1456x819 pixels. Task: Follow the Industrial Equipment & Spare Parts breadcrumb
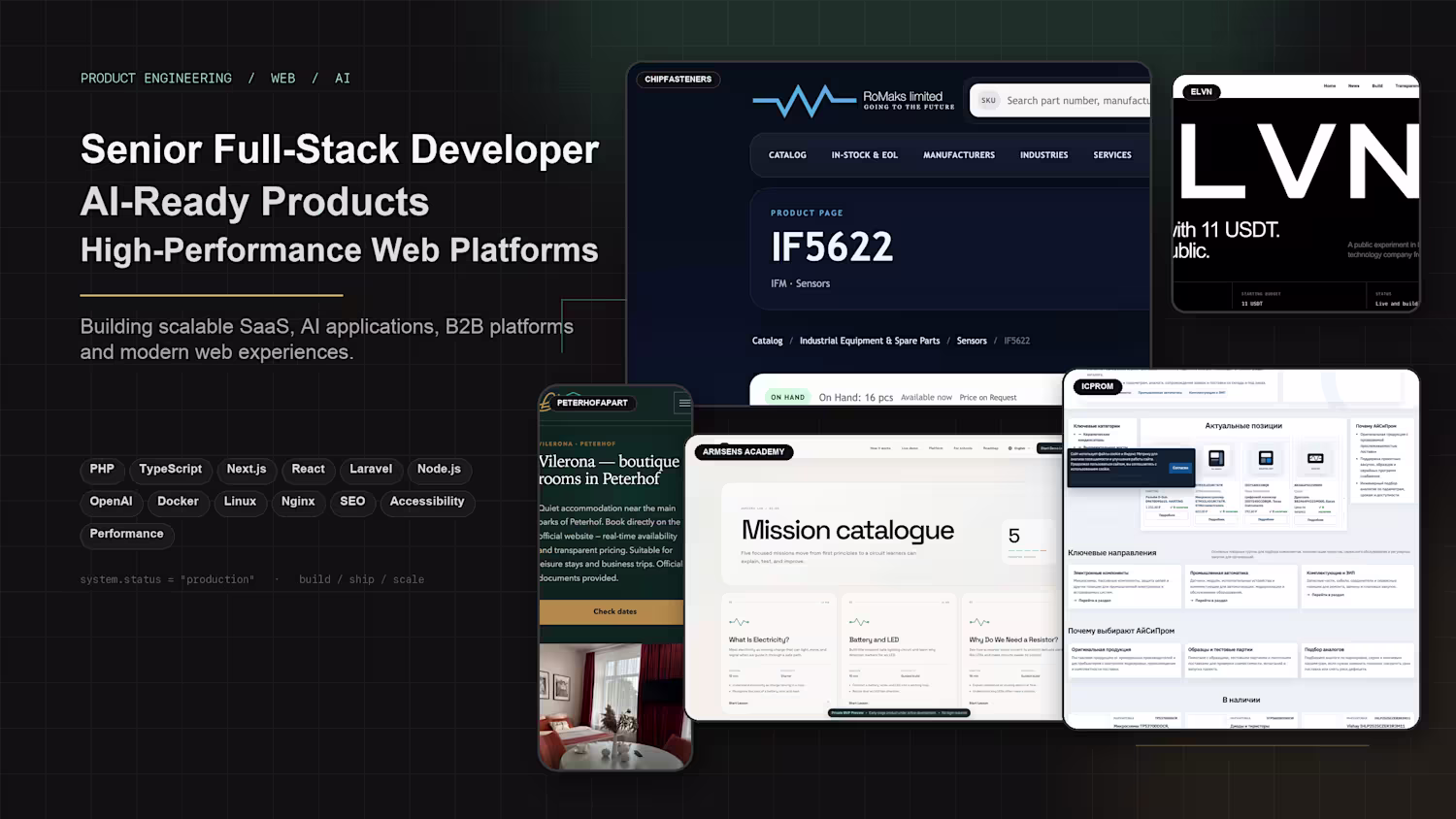[870, 341]
